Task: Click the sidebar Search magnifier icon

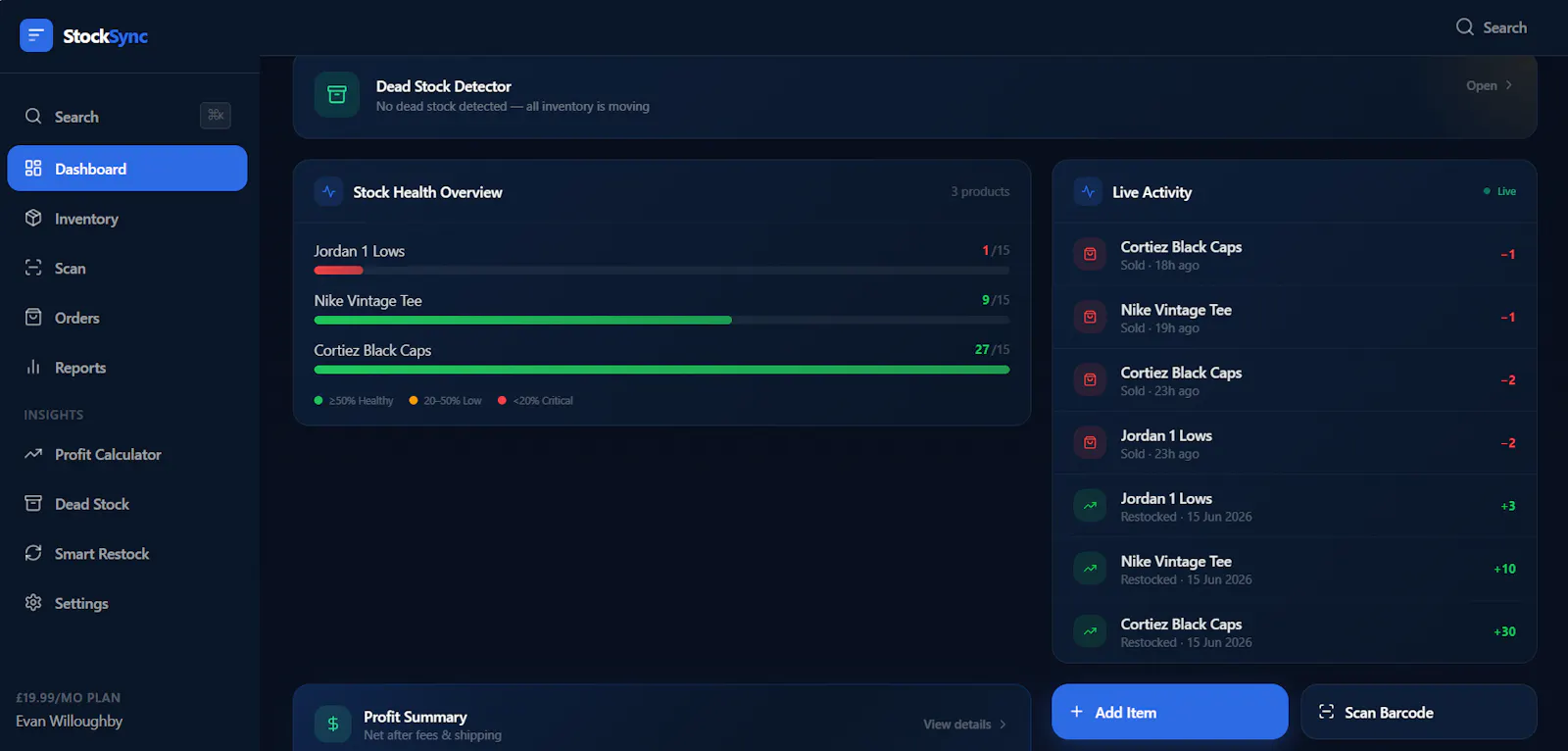Action: click(x=33, y=116)
